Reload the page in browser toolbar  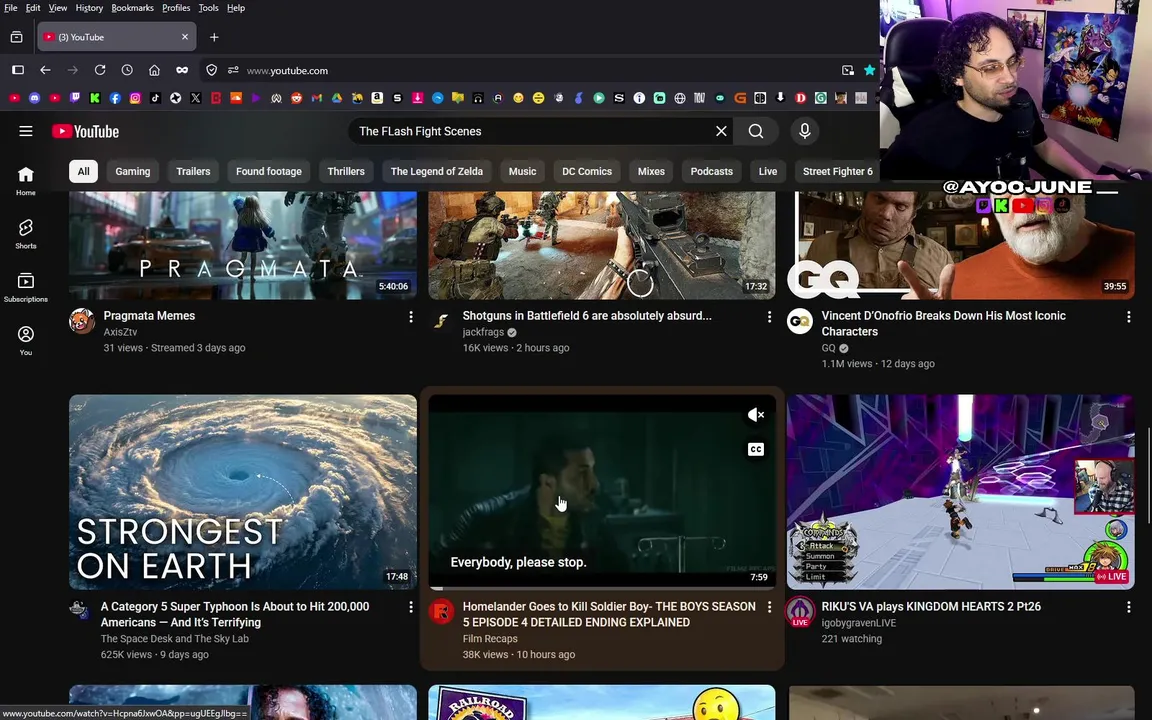(x=100, y=71)
